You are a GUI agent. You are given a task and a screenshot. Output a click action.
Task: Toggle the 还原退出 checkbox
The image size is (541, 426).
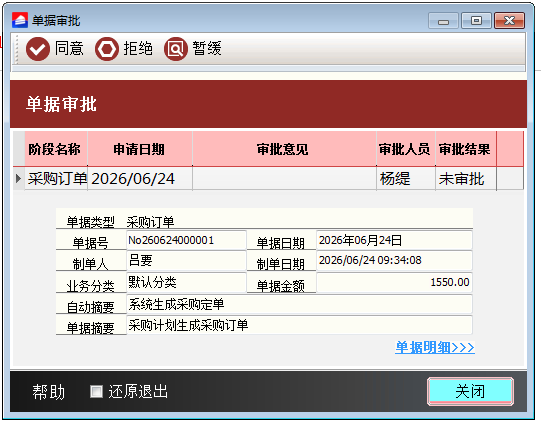96,392
